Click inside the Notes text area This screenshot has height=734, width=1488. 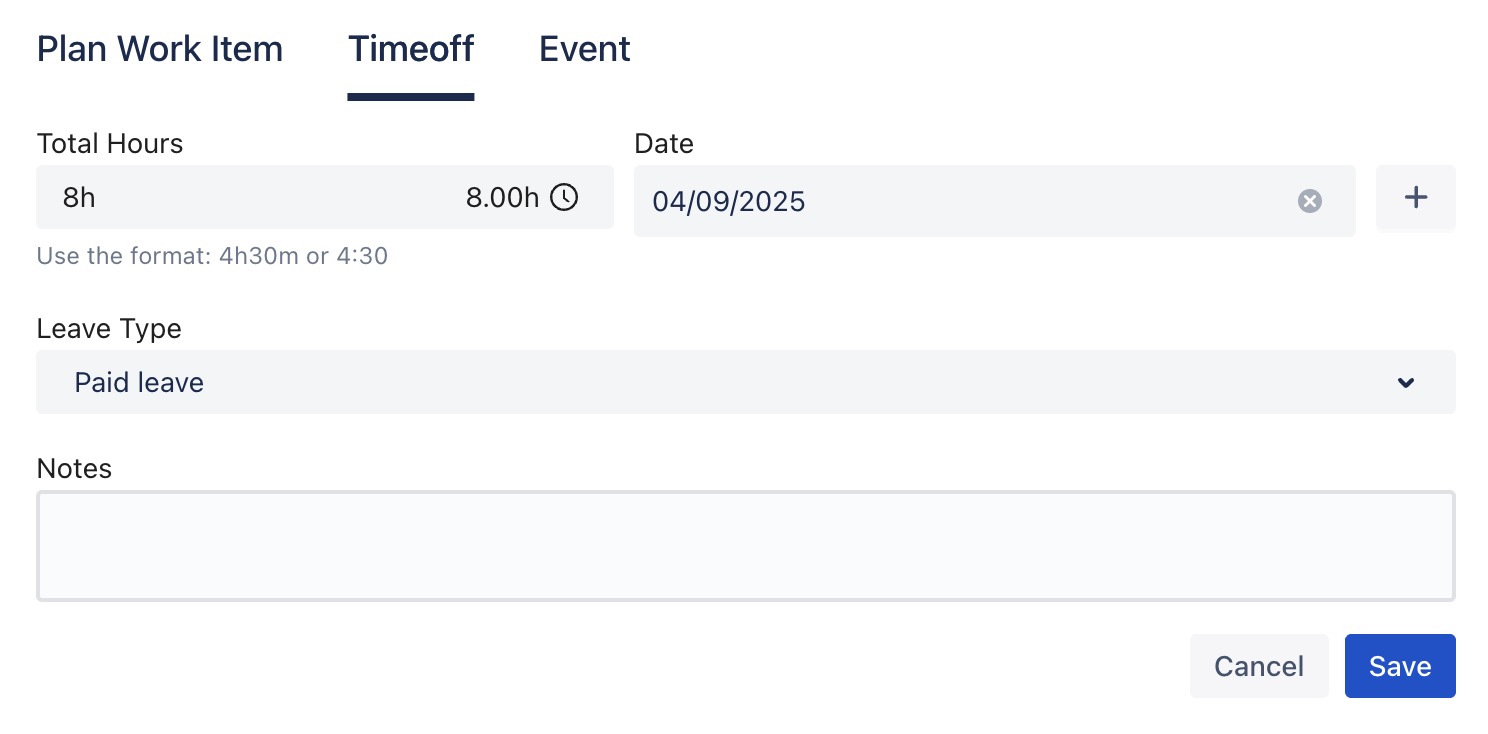[x=745, y=545]
